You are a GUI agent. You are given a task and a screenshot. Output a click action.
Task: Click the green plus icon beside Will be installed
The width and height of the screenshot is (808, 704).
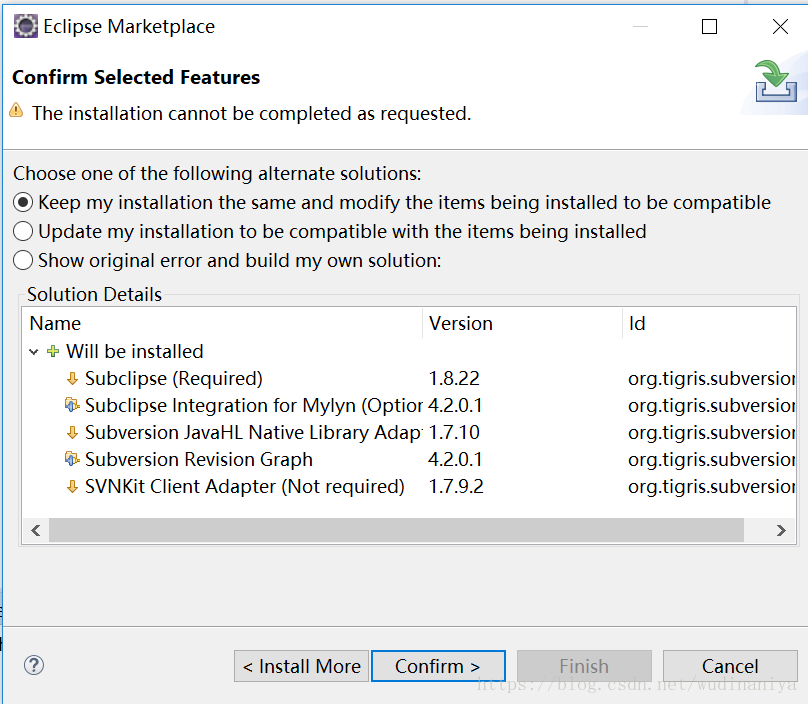(x=53, y=351)
